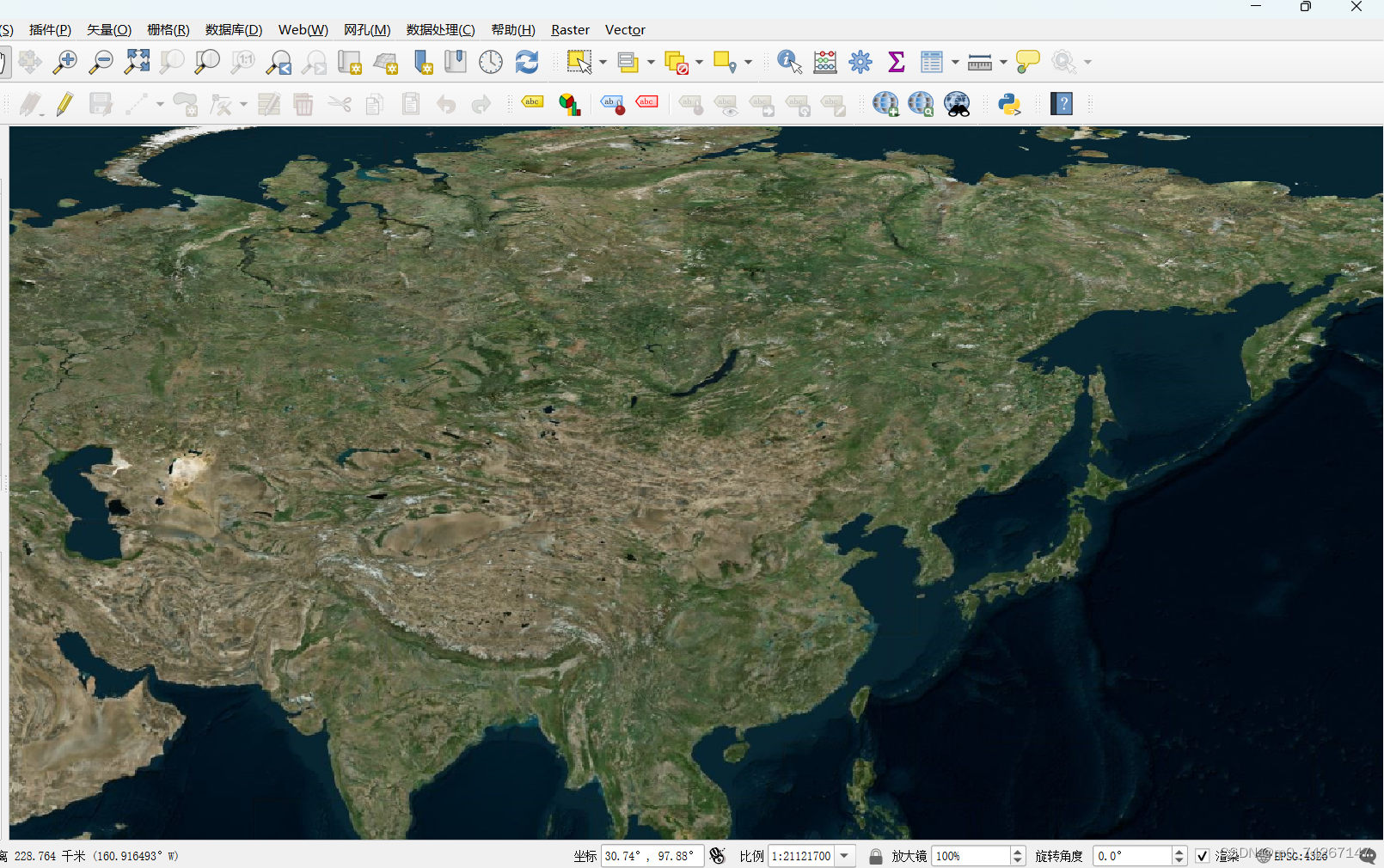The width and height of the screenshot is (1384, 868).
Task: Open the MetaSearch catalog tool
Action: (x=957, y=104)
